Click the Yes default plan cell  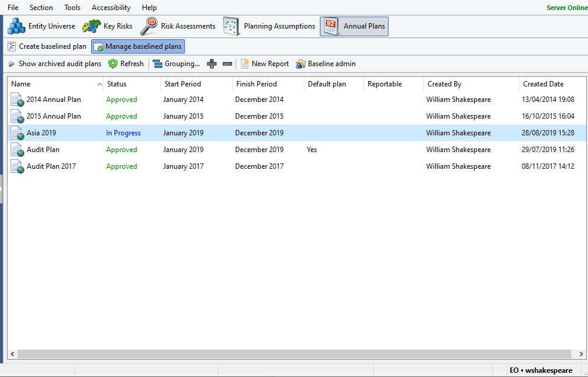312,150
